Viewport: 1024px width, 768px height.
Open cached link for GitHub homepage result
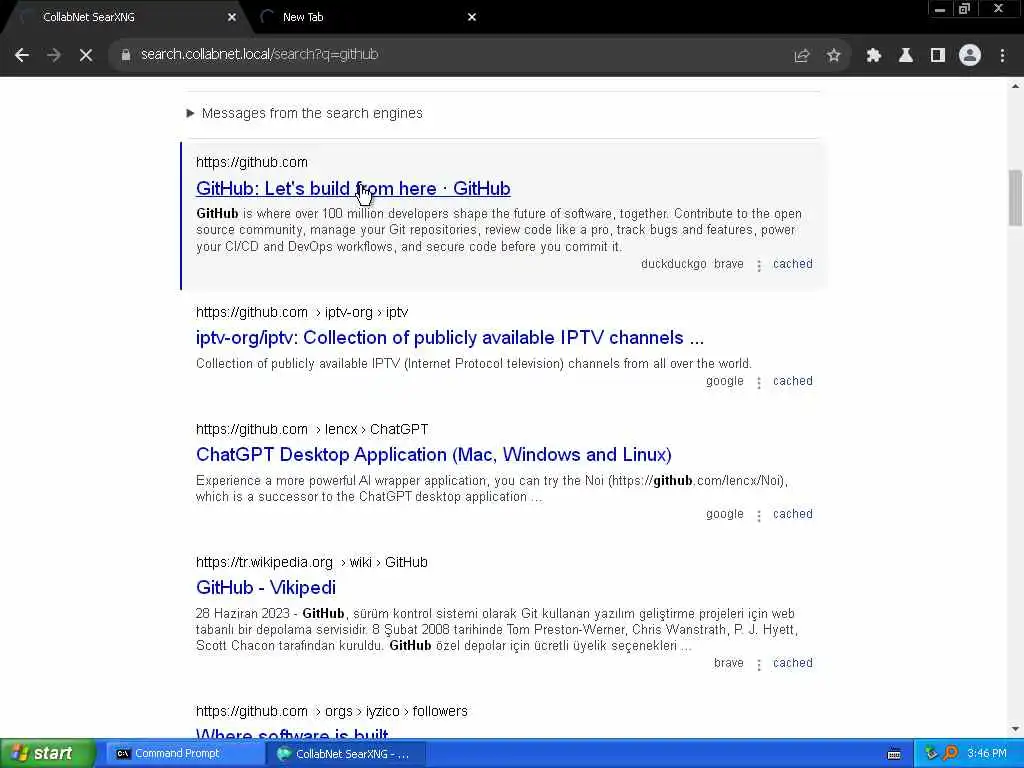[793, 264]
